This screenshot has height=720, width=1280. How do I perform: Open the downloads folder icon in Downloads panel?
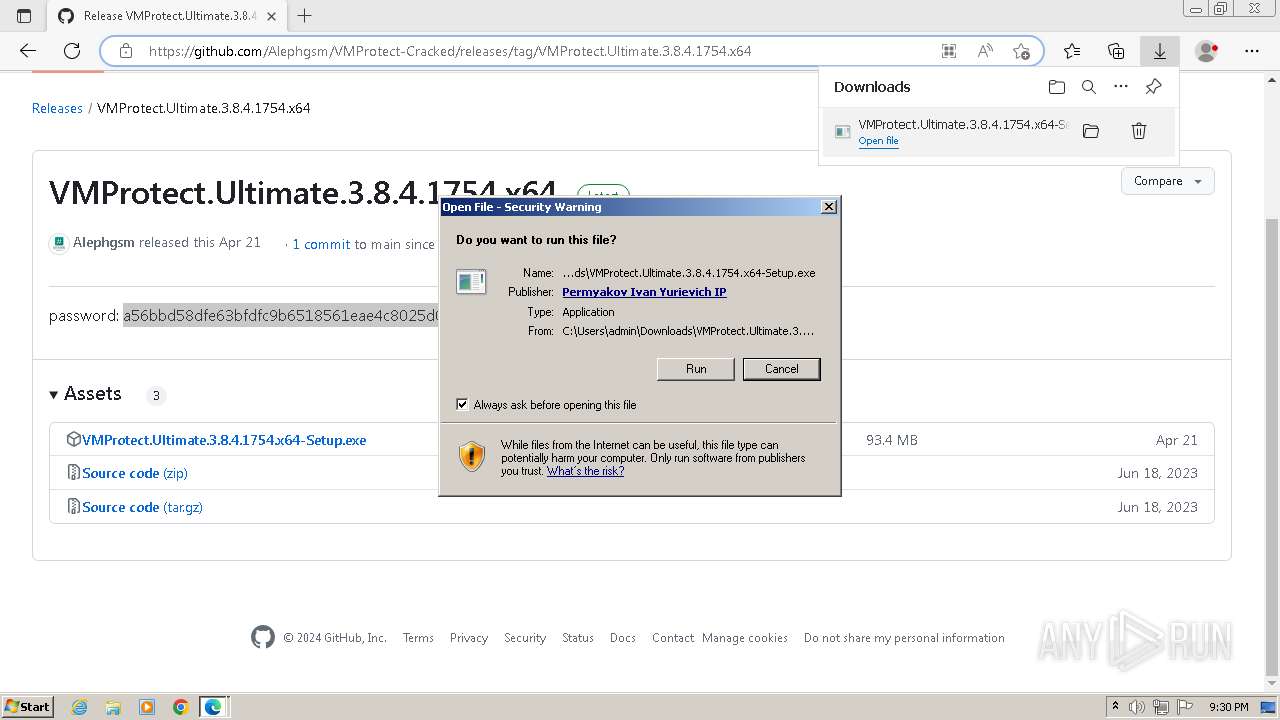[1057, 87]
